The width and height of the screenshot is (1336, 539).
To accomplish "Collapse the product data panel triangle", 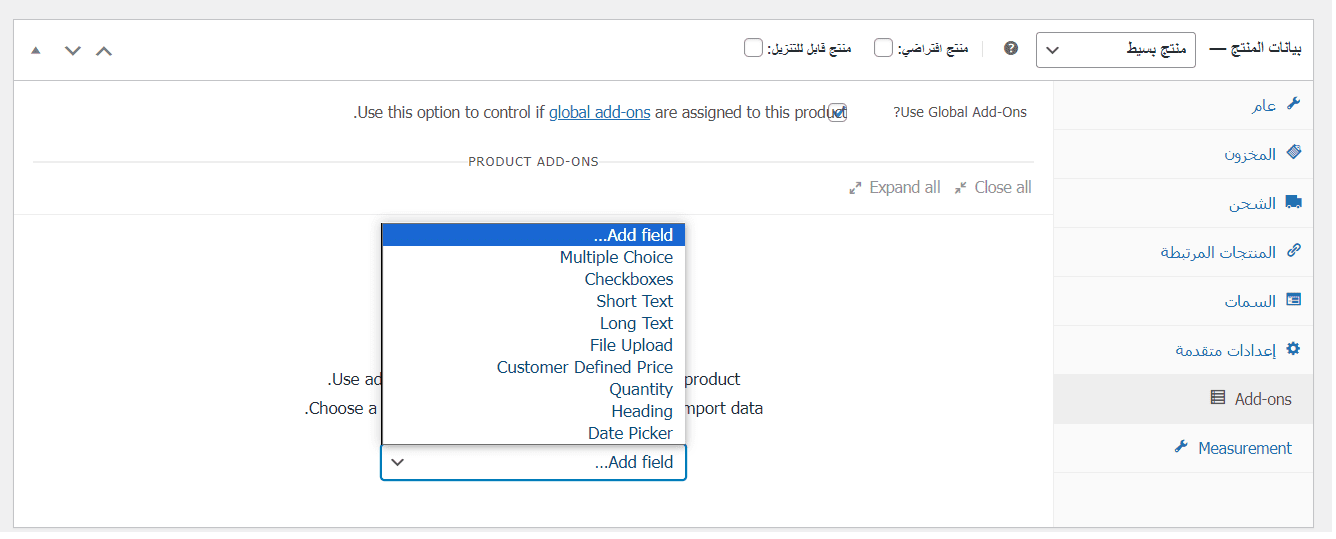I will point(36,50).
